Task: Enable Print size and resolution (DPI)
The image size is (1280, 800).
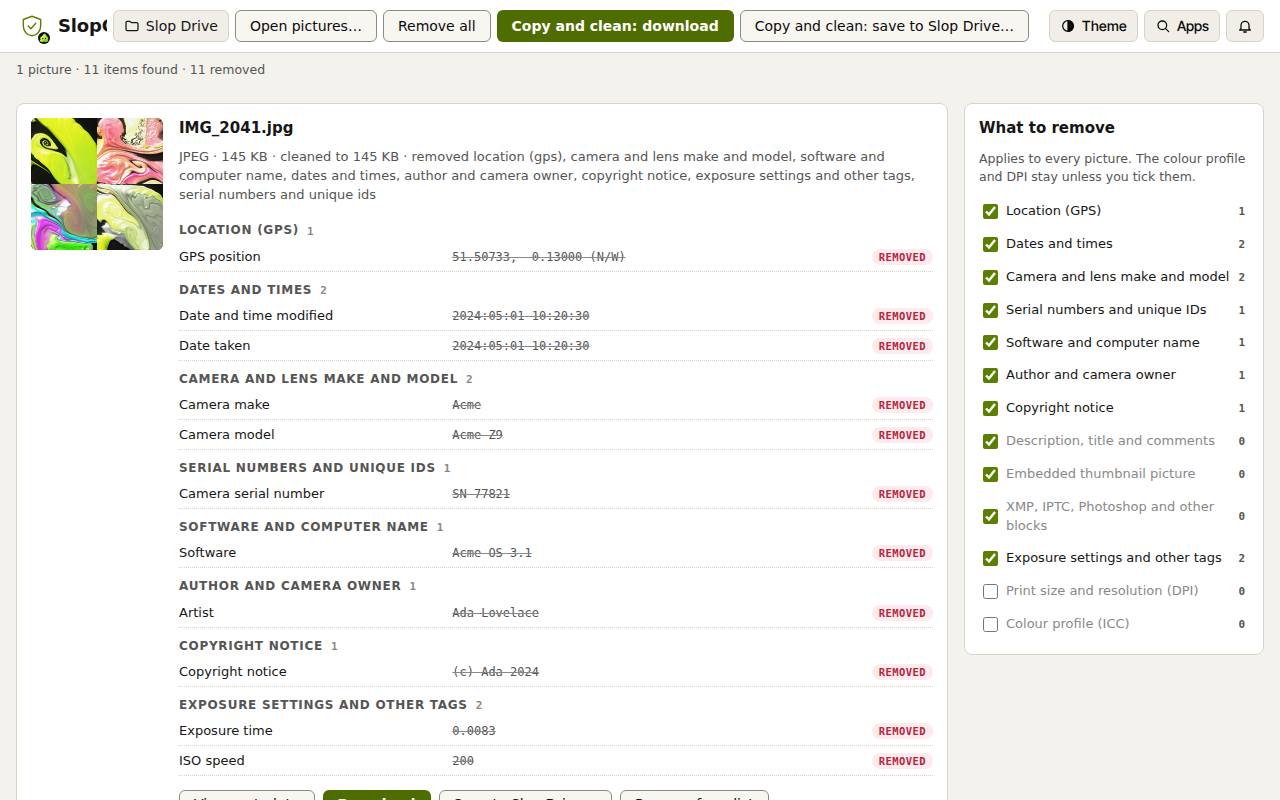Action: [990, 591]
